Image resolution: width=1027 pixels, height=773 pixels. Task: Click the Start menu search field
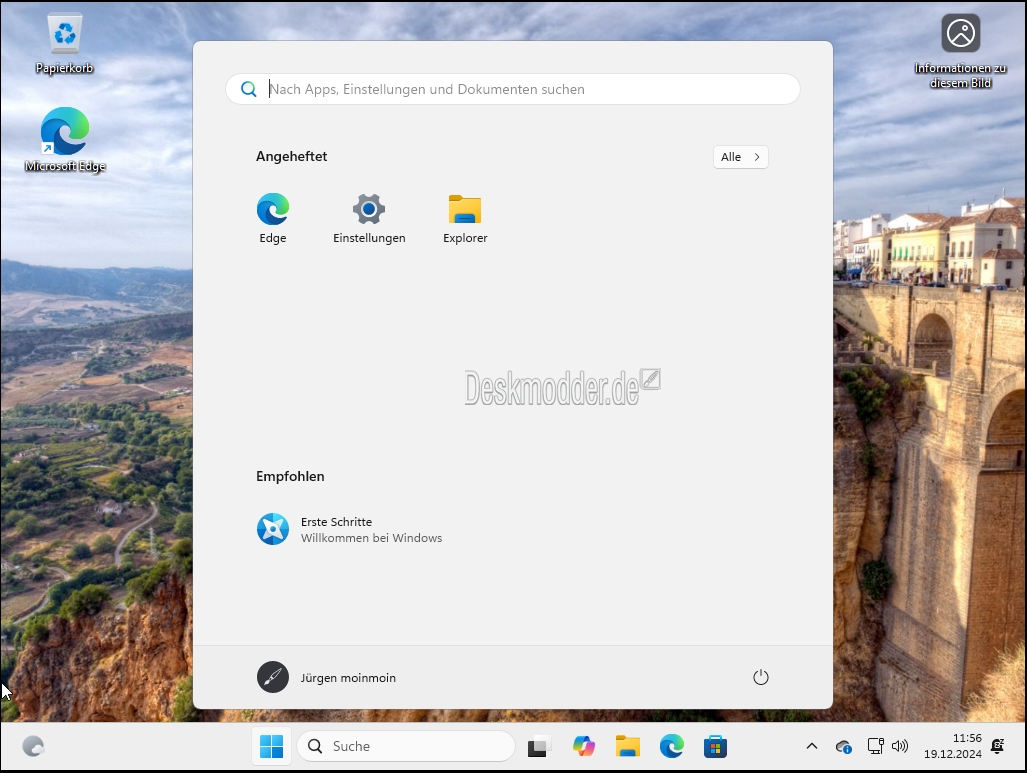513,89
